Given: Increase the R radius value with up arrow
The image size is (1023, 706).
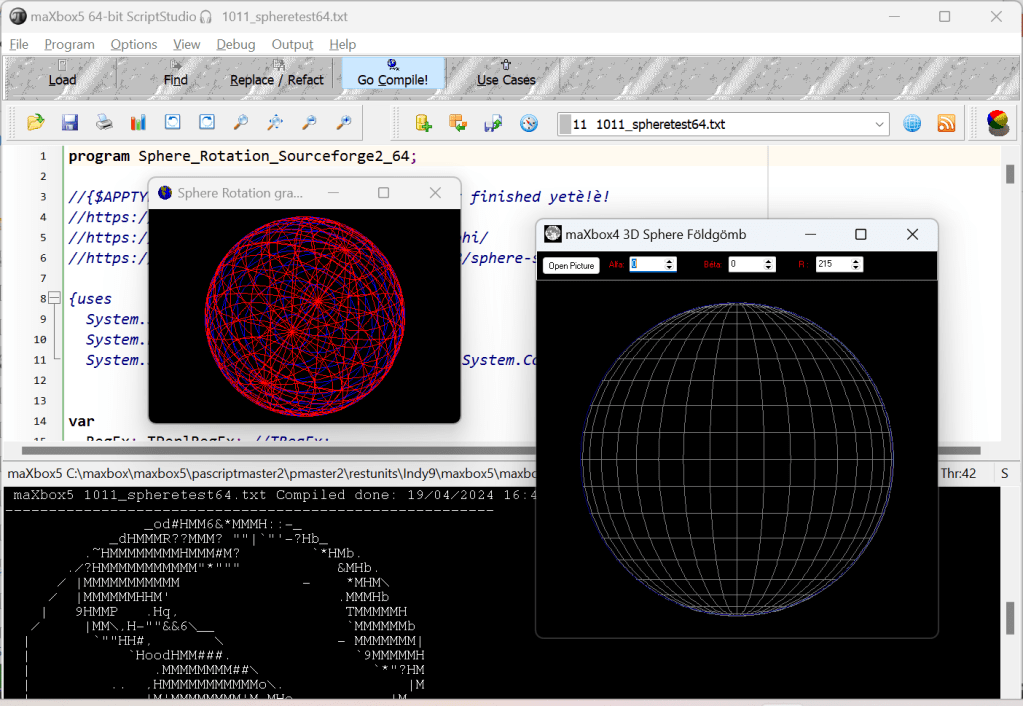Looking at the screenshot, I should (x=856, y=261).
